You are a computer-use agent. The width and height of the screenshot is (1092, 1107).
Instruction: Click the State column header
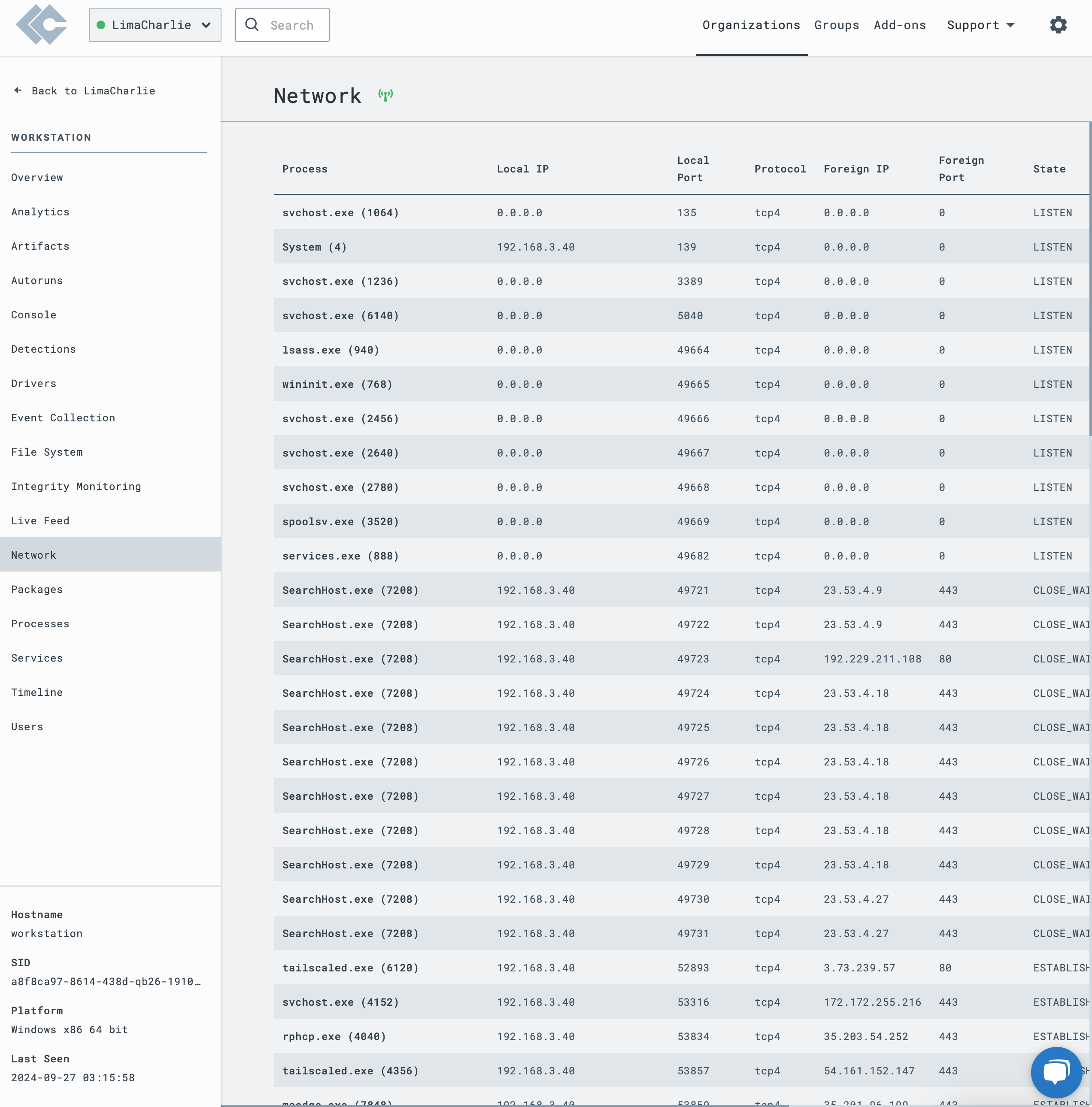[1050, 169]
